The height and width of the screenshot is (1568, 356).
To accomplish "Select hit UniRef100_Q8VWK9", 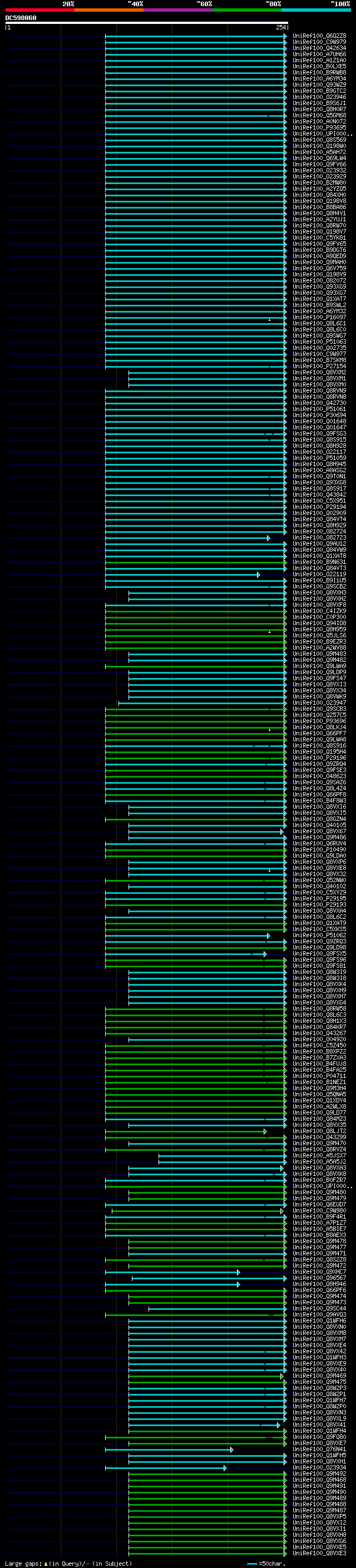I will click(x=319, y=696).
